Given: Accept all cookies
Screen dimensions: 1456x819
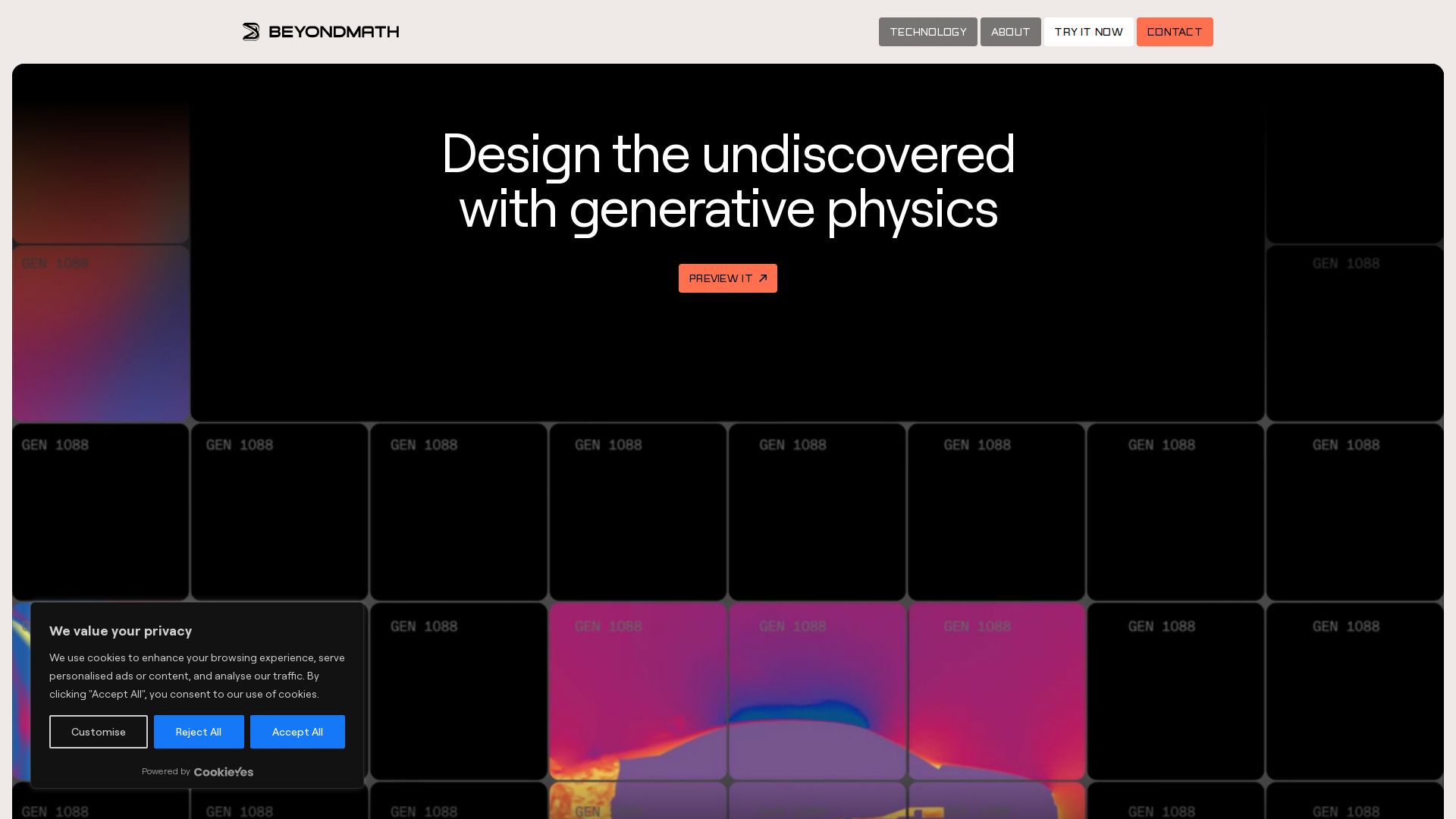Looking at the screenshot, I should coord(297,732).
